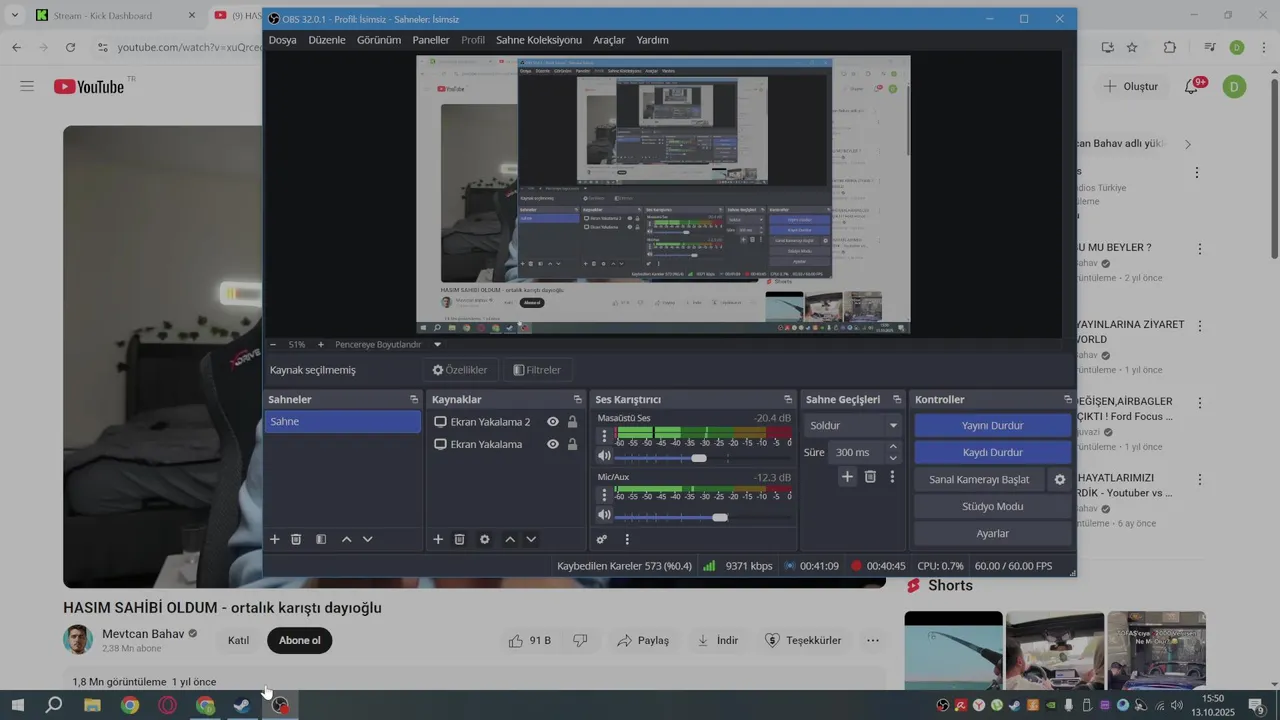This screenshot has height=720, width=1280.
Task: Open Yardım menu in OBS
Action: pos(653,40)
